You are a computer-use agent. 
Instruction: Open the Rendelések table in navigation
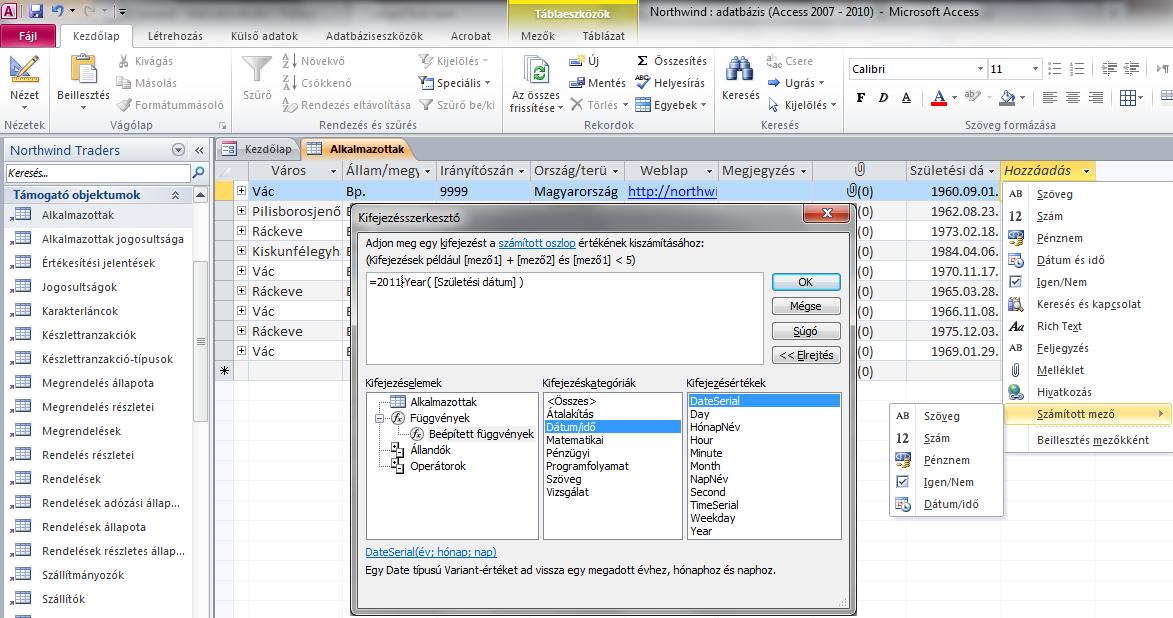click(71, 479)
